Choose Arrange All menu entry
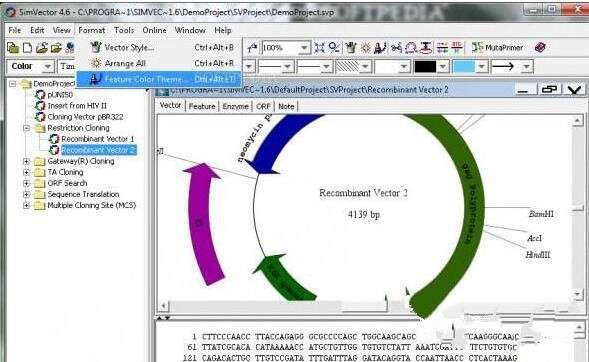 click(x=160, y=63)
